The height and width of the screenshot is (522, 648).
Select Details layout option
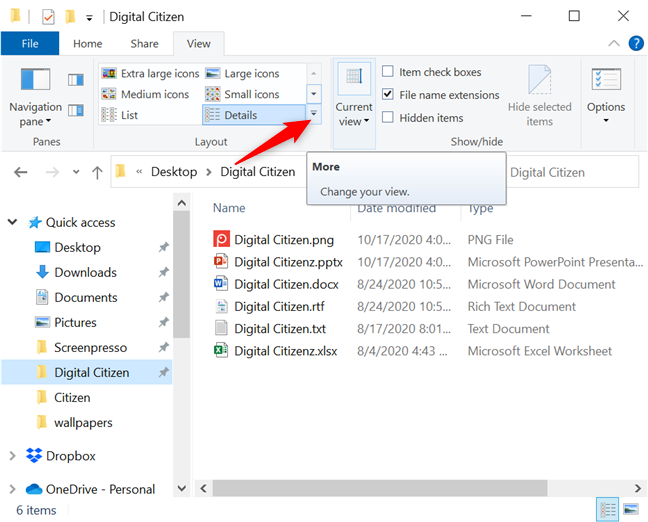pyautogui.click(x=254, y=115)
